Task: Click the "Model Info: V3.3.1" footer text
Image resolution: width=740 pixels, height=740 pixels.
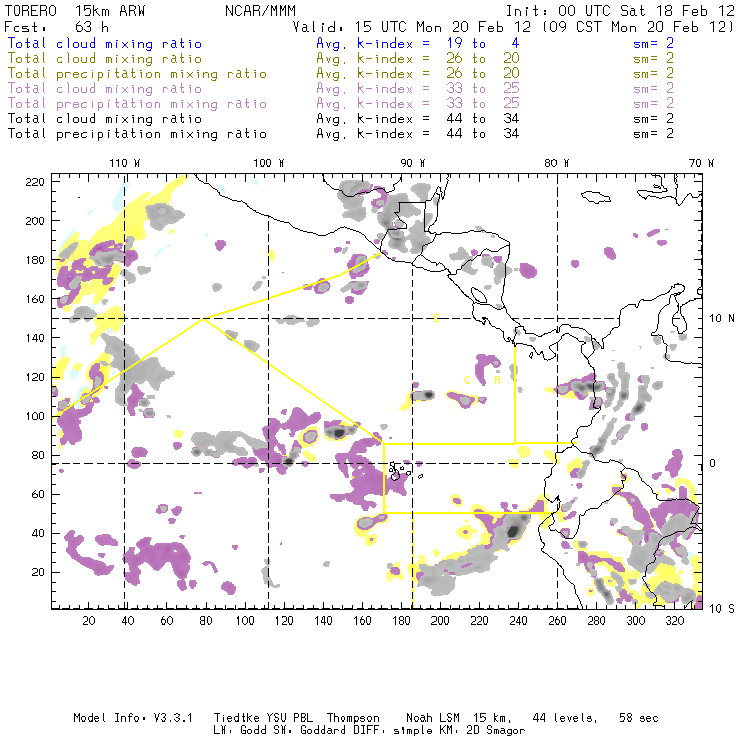Action: (x=133, y=718)
